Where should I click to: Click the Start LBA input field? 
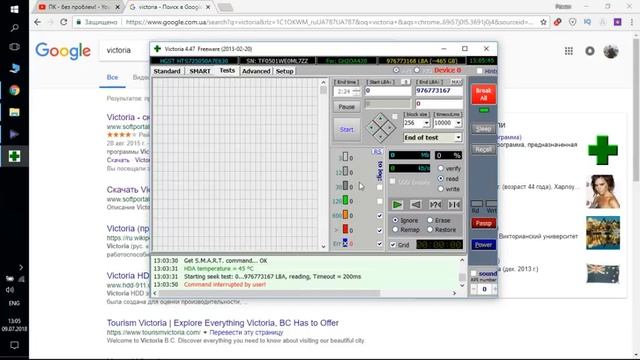pyautogui.click(x=387, y=91)
